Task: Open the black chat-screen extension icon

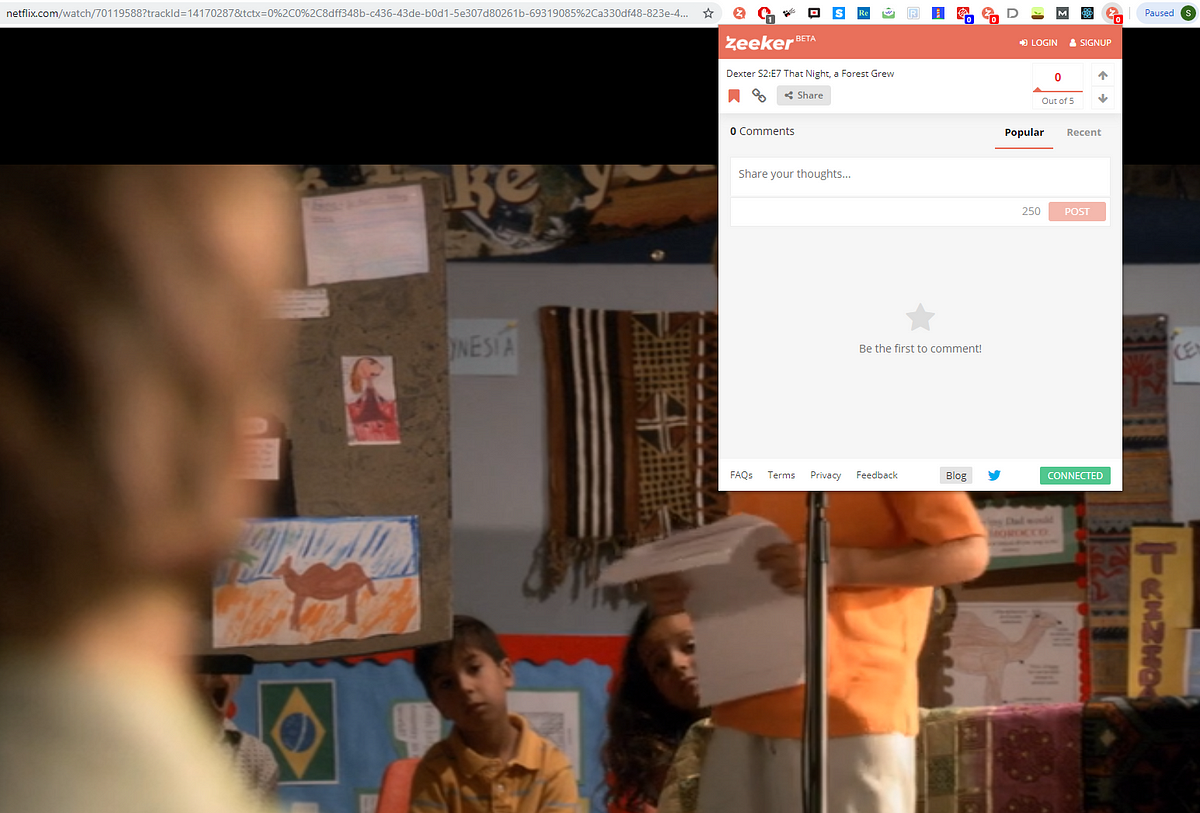Action: [x=813, y=13]
